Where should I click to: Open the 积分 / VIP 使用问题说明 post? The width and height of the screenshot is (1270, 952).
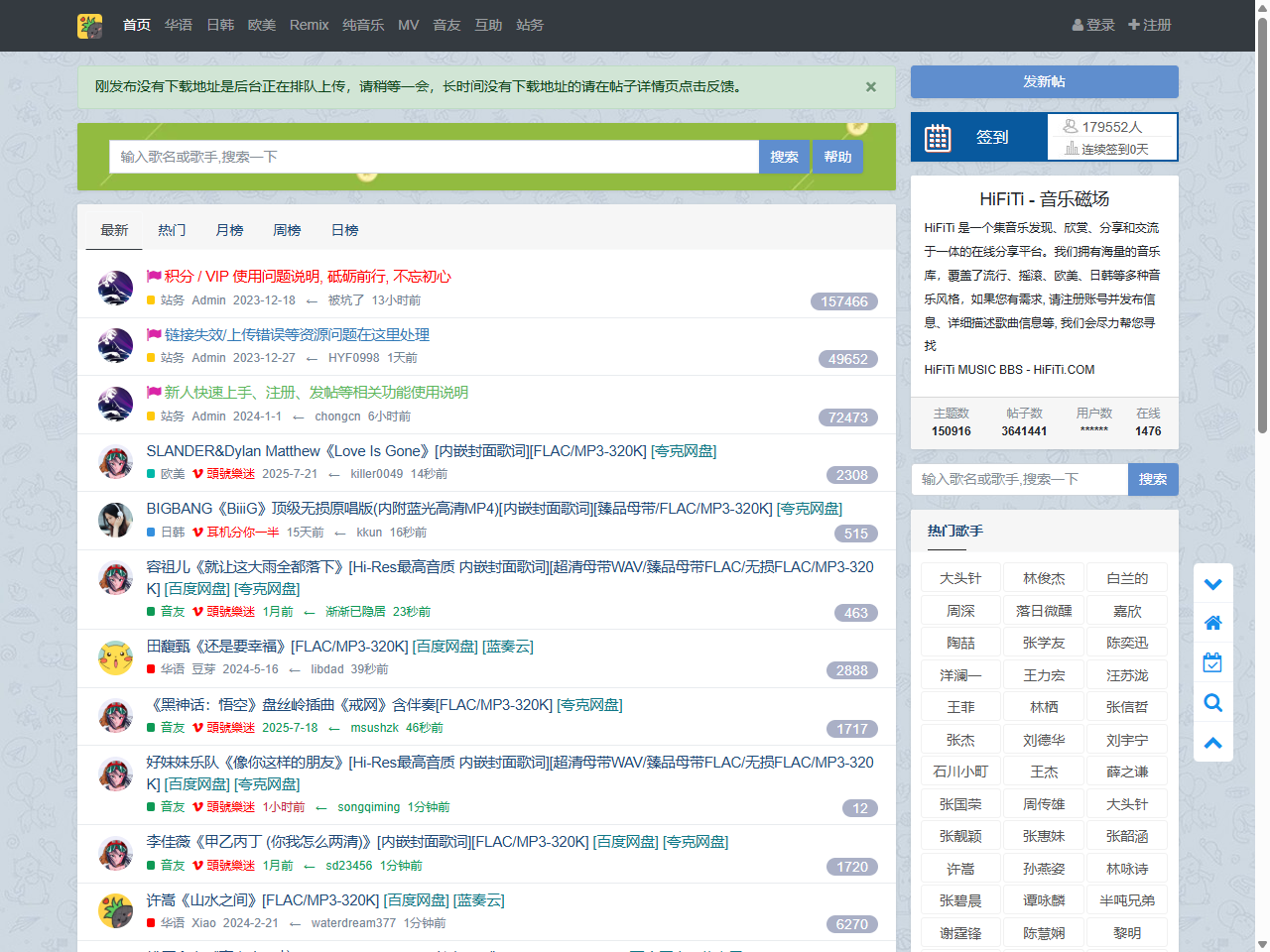[308, 277]
